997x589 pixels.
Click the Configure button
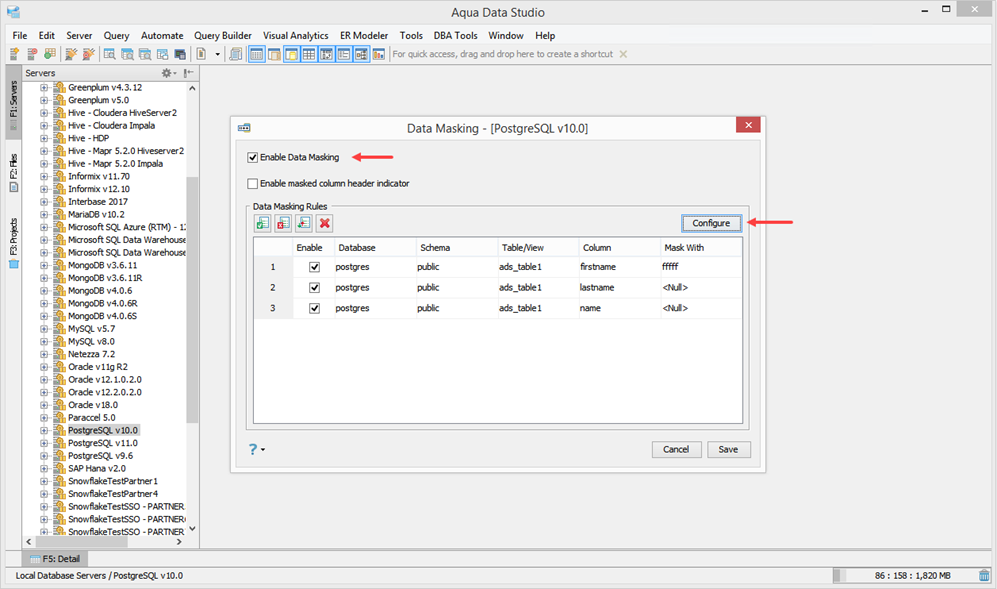coord(711,223)
